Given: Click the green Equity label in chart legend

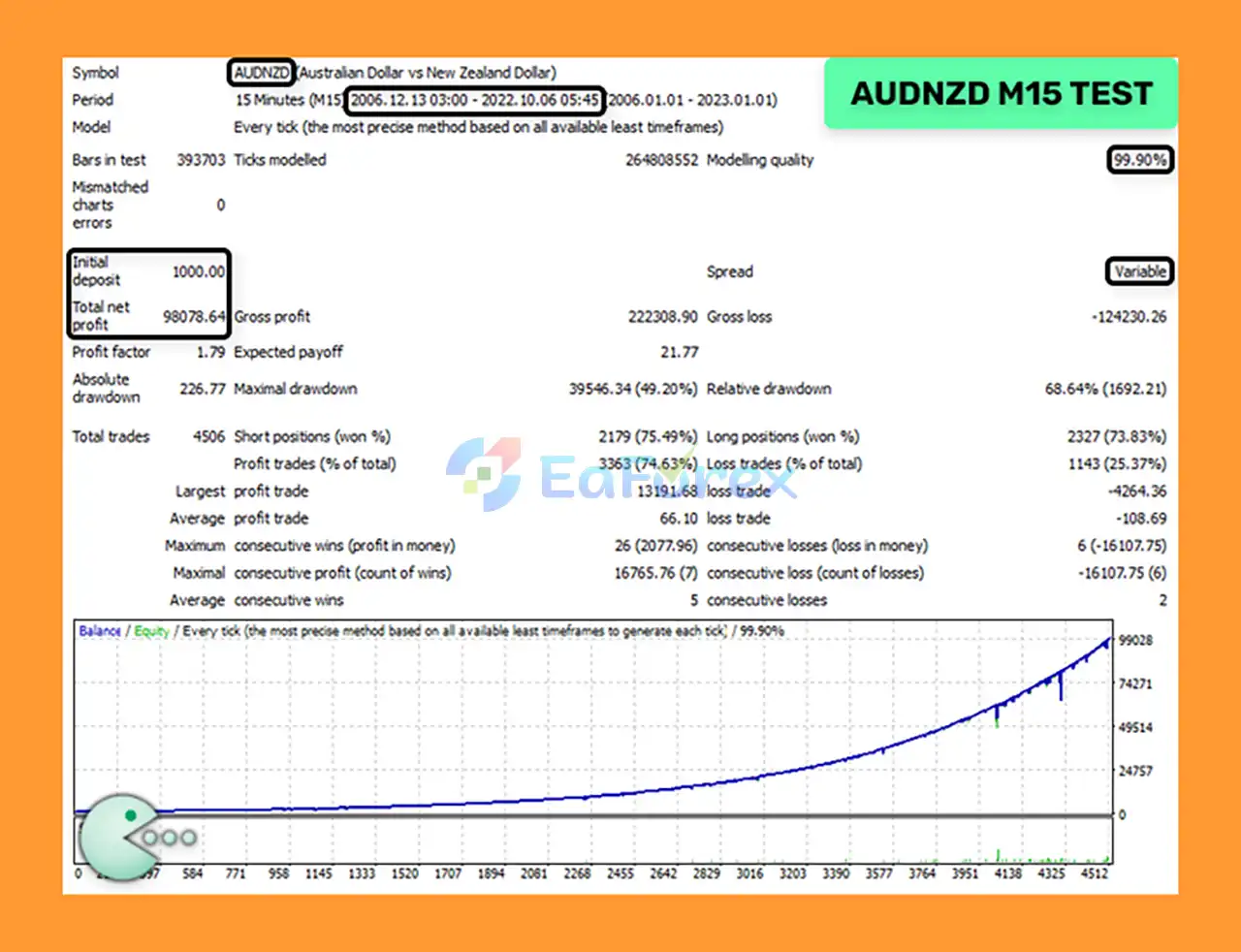Looking at the screenshot, I should (151, 631).
